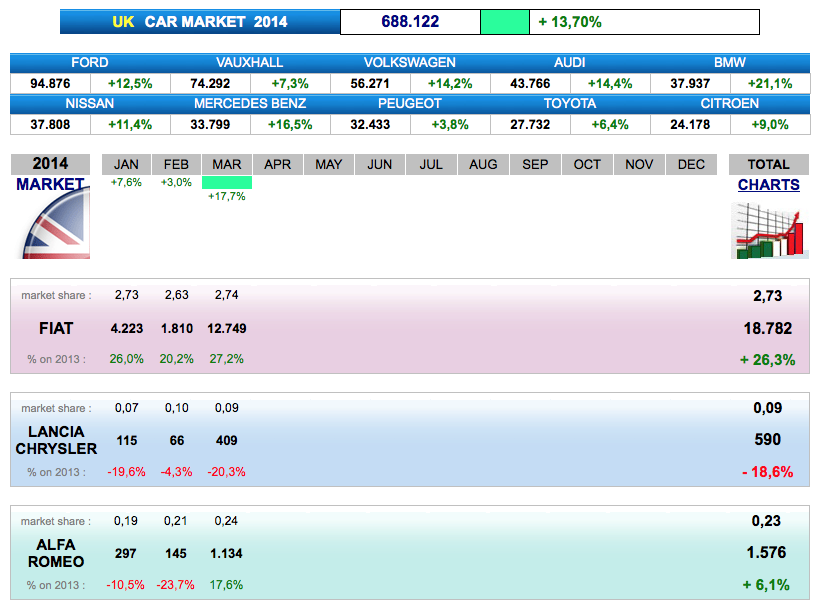Screen dimensions: 820x608
Task: Click the TOTAL column header
Action: (768, 165)
